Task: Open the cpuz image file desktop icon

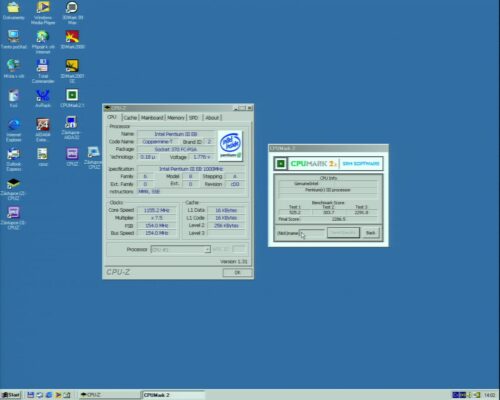Action: [43, 157]
